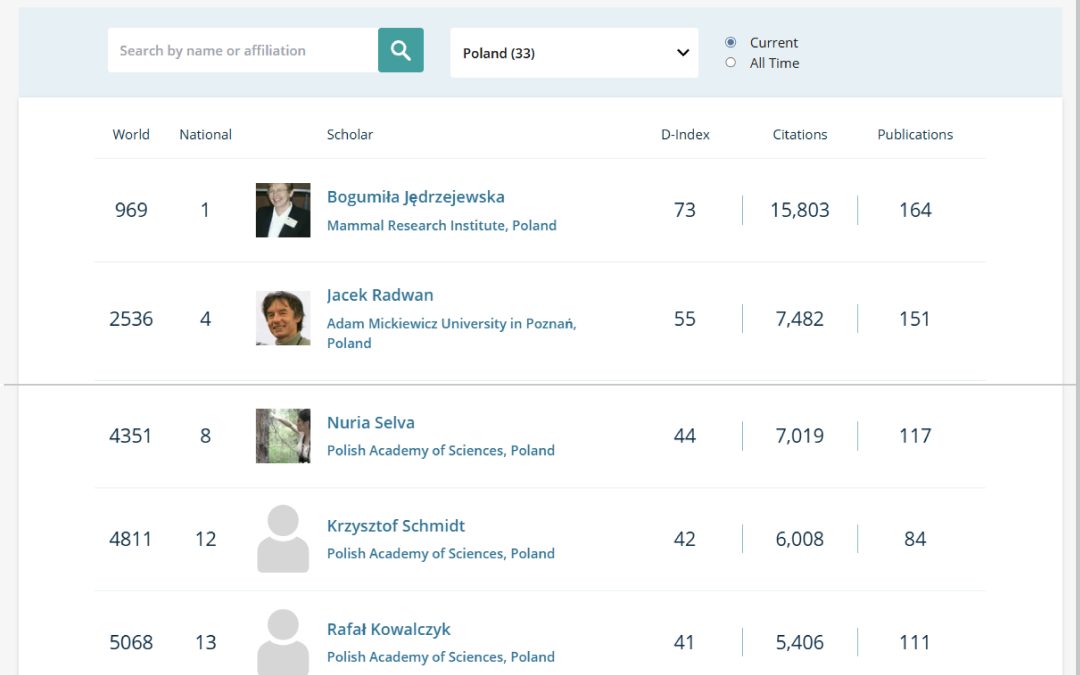The height and width of the screenshot is (675, 1080).
Task: Visit Jacek Radwan's profile link
Action: click(x=380, y=295)
